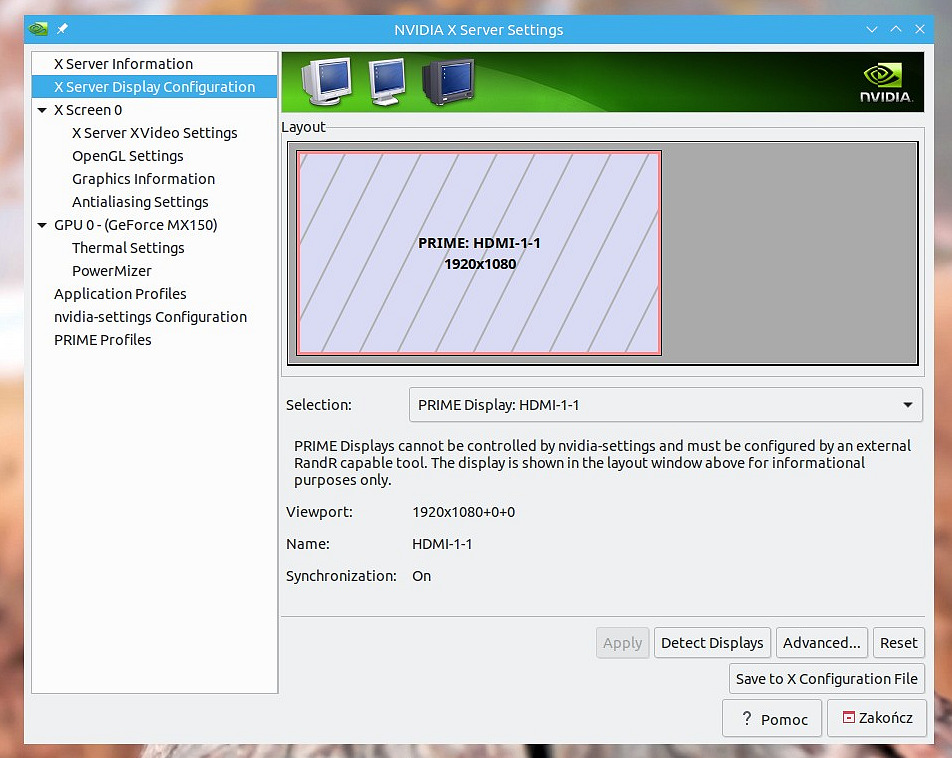952x758 pixels.
Task: Select the X Screen 0 entry
Action: click(x=154, y=110)
